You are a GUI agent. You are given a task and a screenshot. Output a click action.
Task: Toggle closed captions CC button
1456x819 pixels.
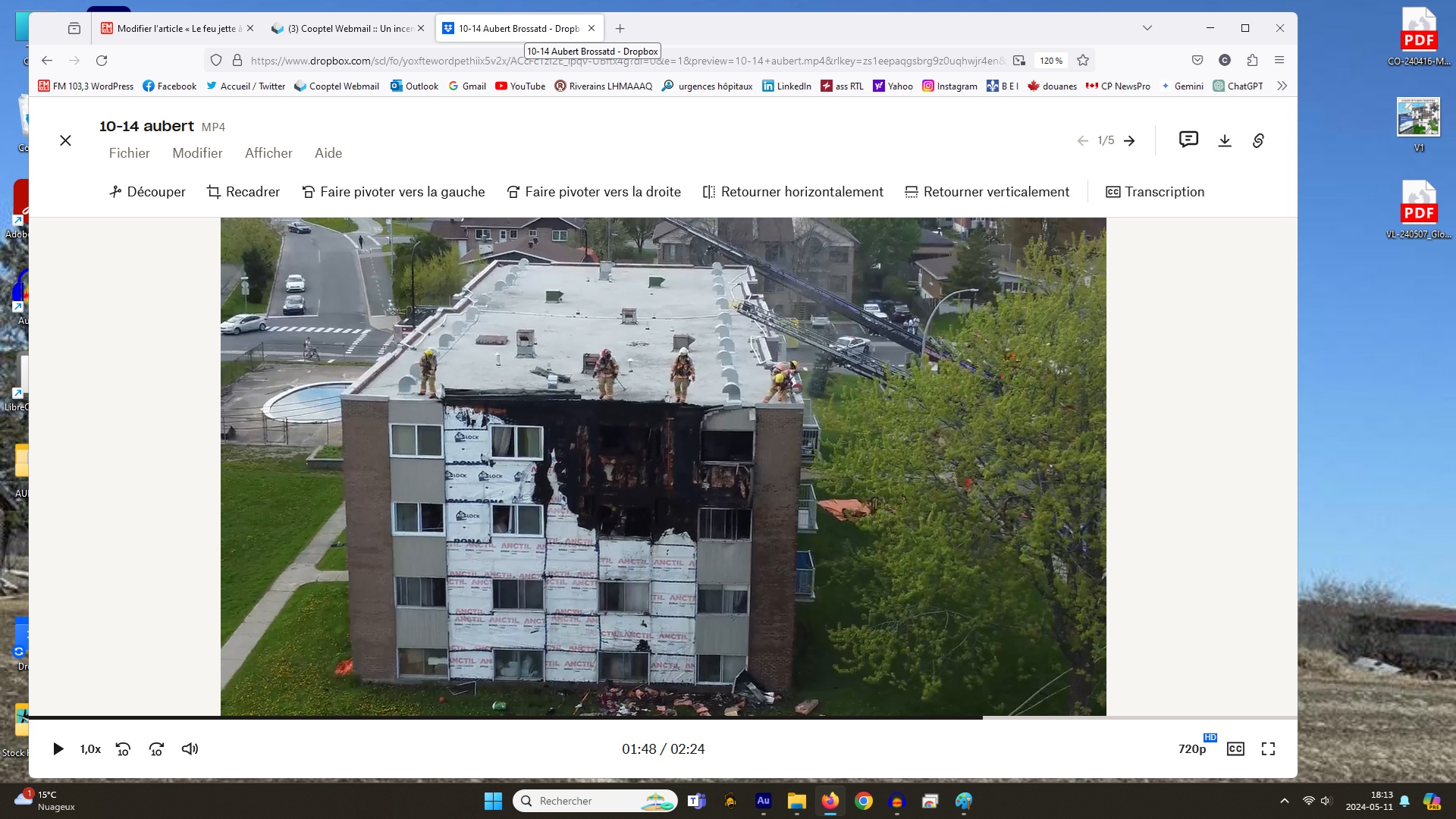tap(1235, 749)
